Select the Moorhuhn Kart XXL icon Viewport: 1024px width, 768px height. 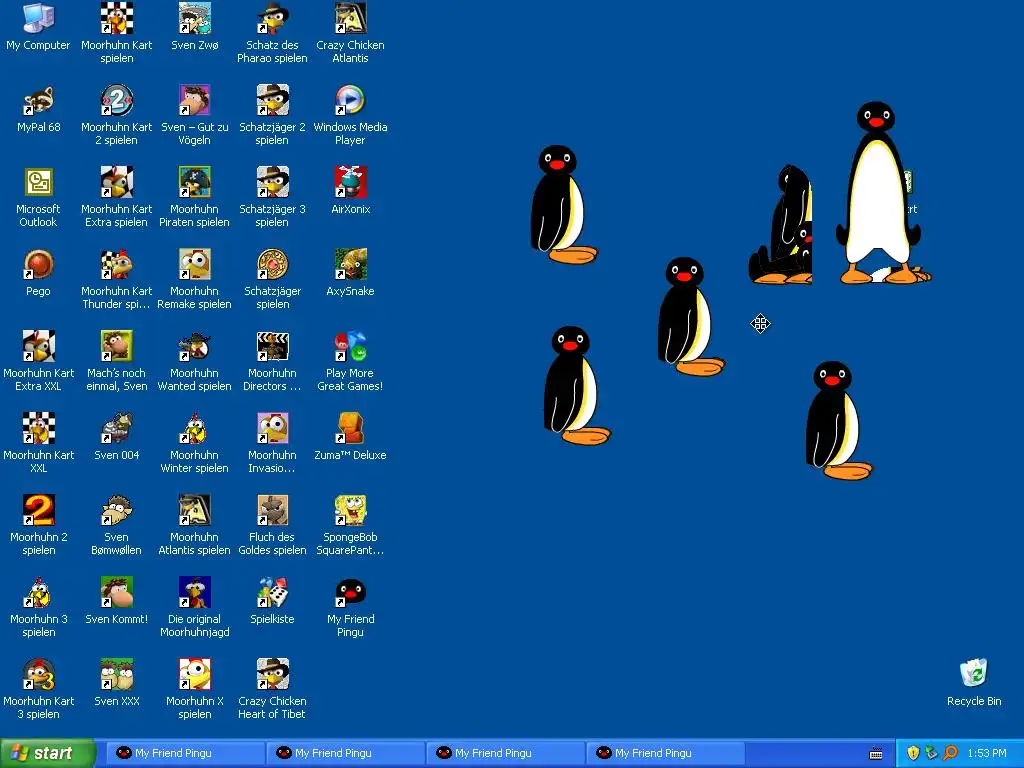click(x=38, y=428)
